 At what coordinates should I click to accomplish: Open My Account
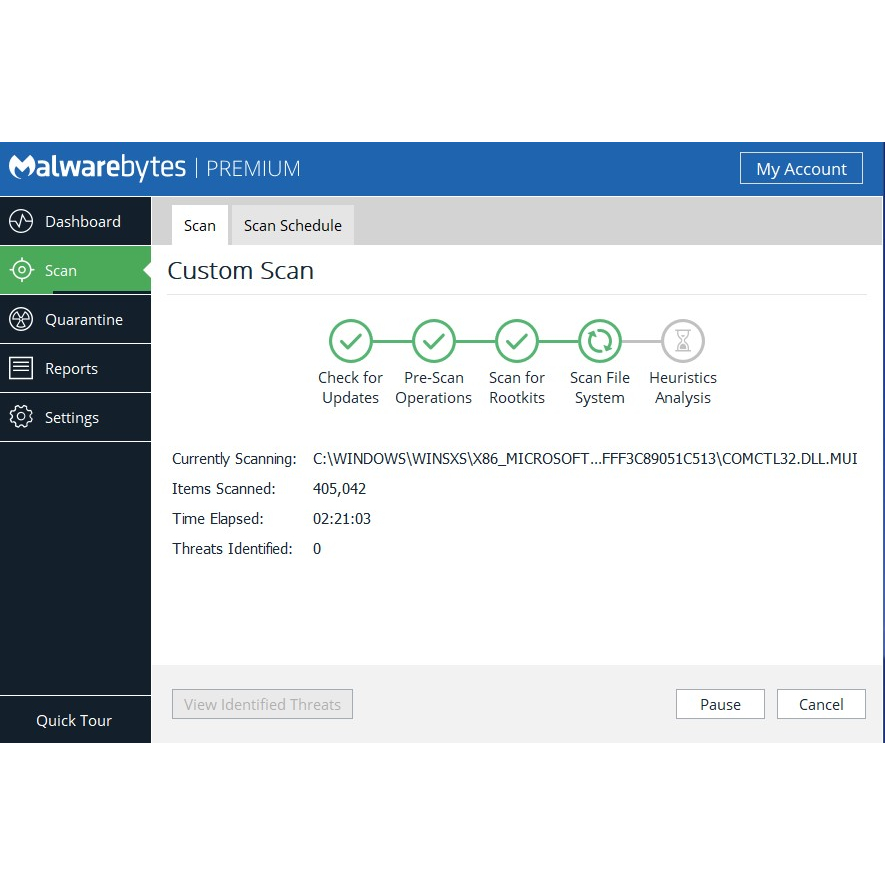pos(801,169)
